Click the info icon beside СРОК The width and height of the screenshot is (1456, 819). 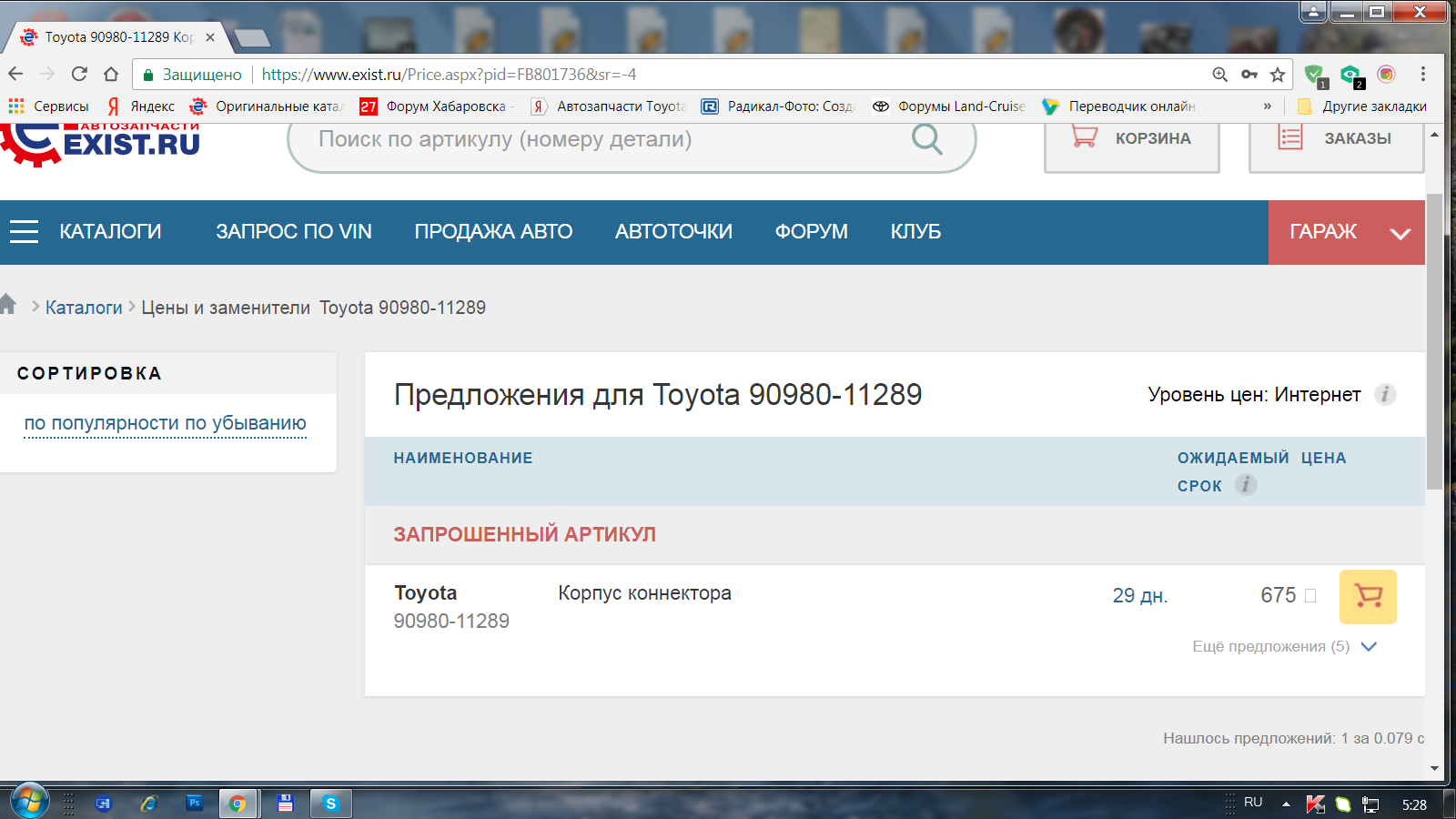tap(1246, 485)
